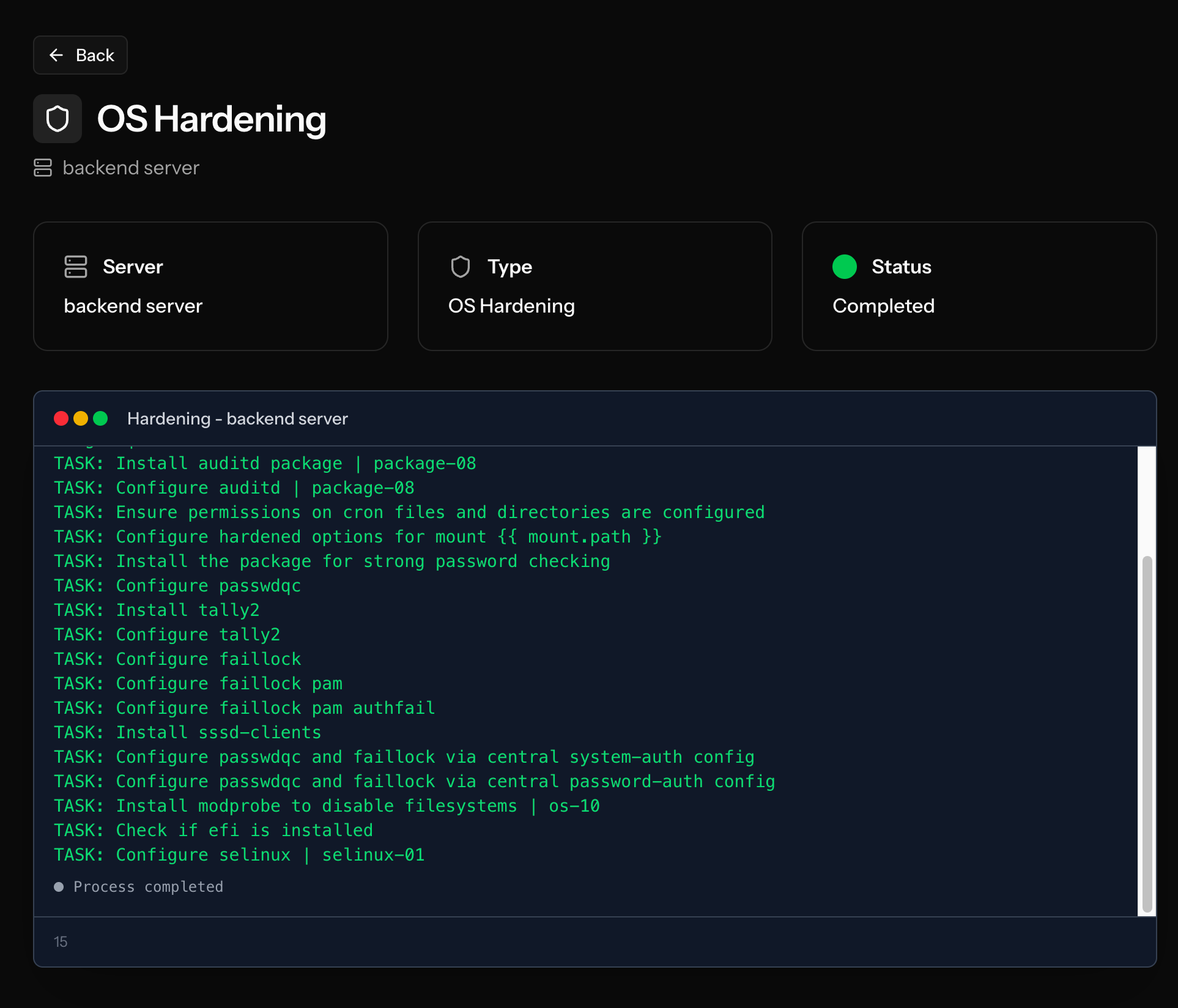Click log line Install sssd-clients

(188, 733)
